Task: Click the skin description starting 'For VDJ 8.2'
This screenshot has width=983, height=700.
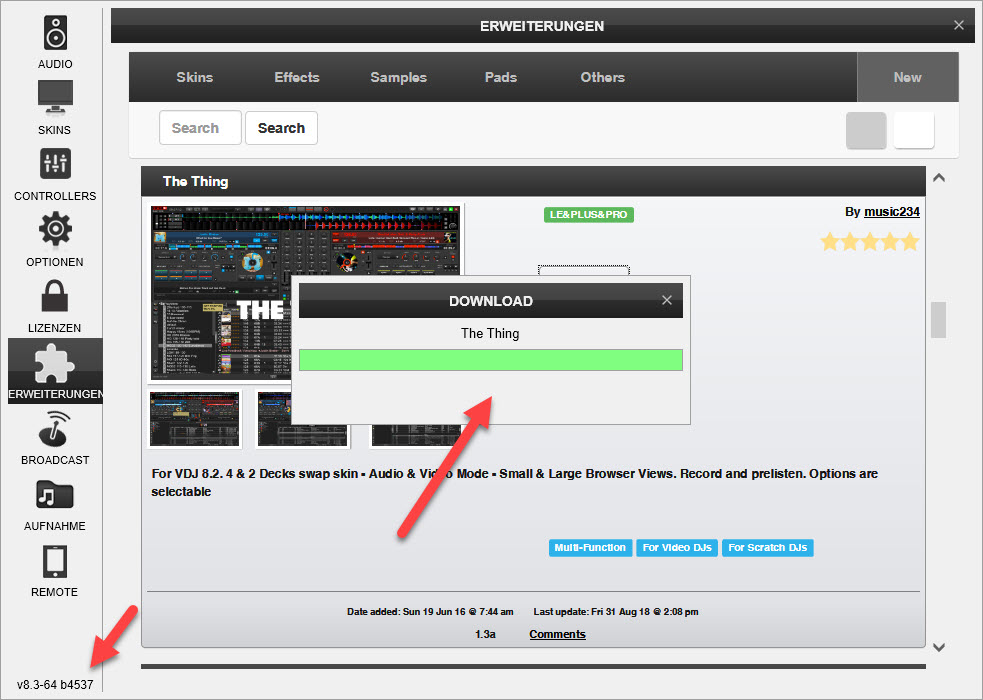Action: point(514,483)
